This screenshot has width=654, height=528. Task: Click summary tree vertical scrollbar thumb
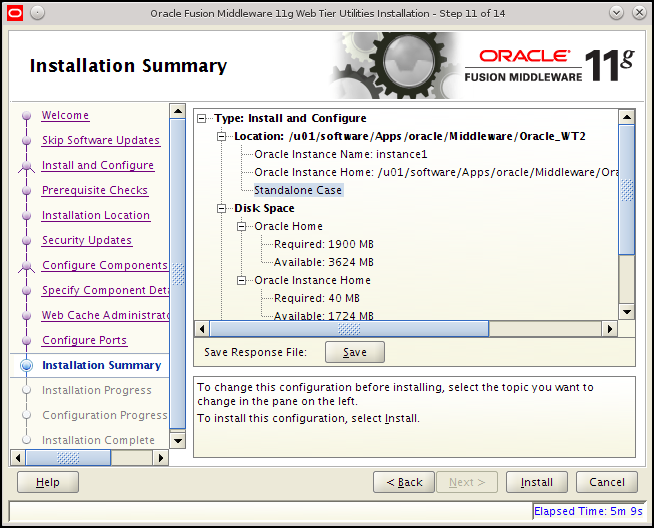(x=626, y=190)
